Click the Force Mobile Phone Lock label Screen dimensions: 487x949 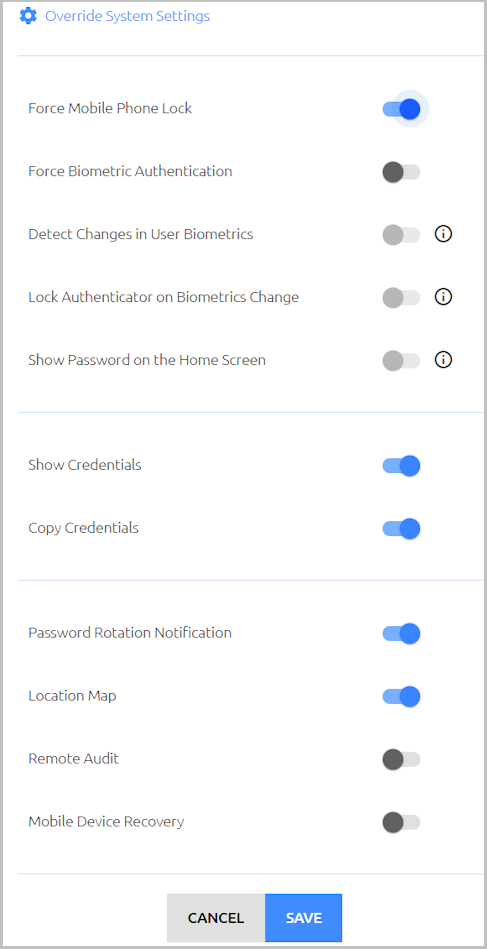tap(110, 108)
